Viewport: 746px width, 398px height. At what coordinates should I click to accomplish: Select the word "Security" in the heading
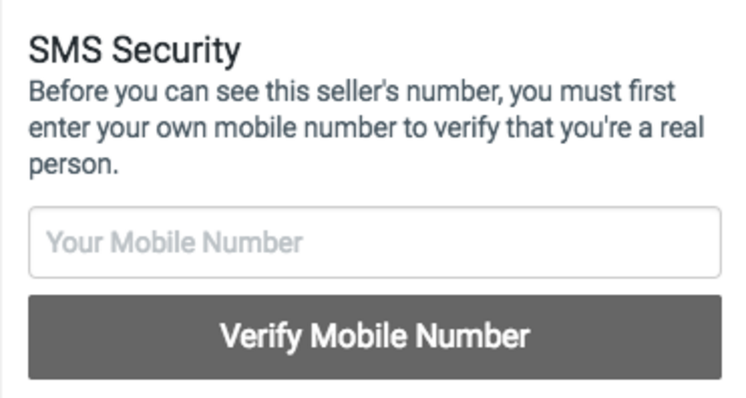tap(176, 50)
